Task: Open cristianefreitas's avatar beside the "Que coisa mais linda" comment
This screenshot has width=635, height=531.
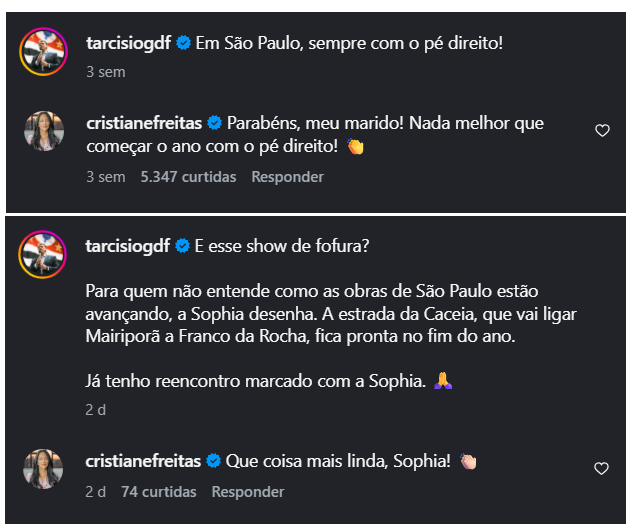Action: tap(43, 469)
